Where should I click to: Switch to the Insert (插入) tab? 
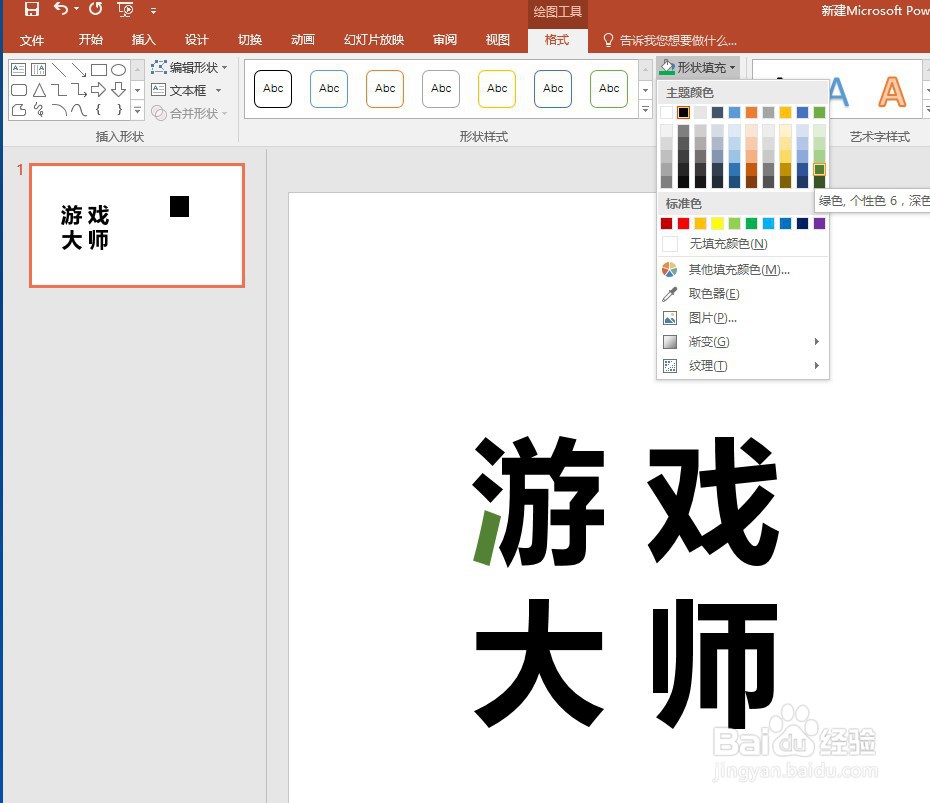pos(143,40)
